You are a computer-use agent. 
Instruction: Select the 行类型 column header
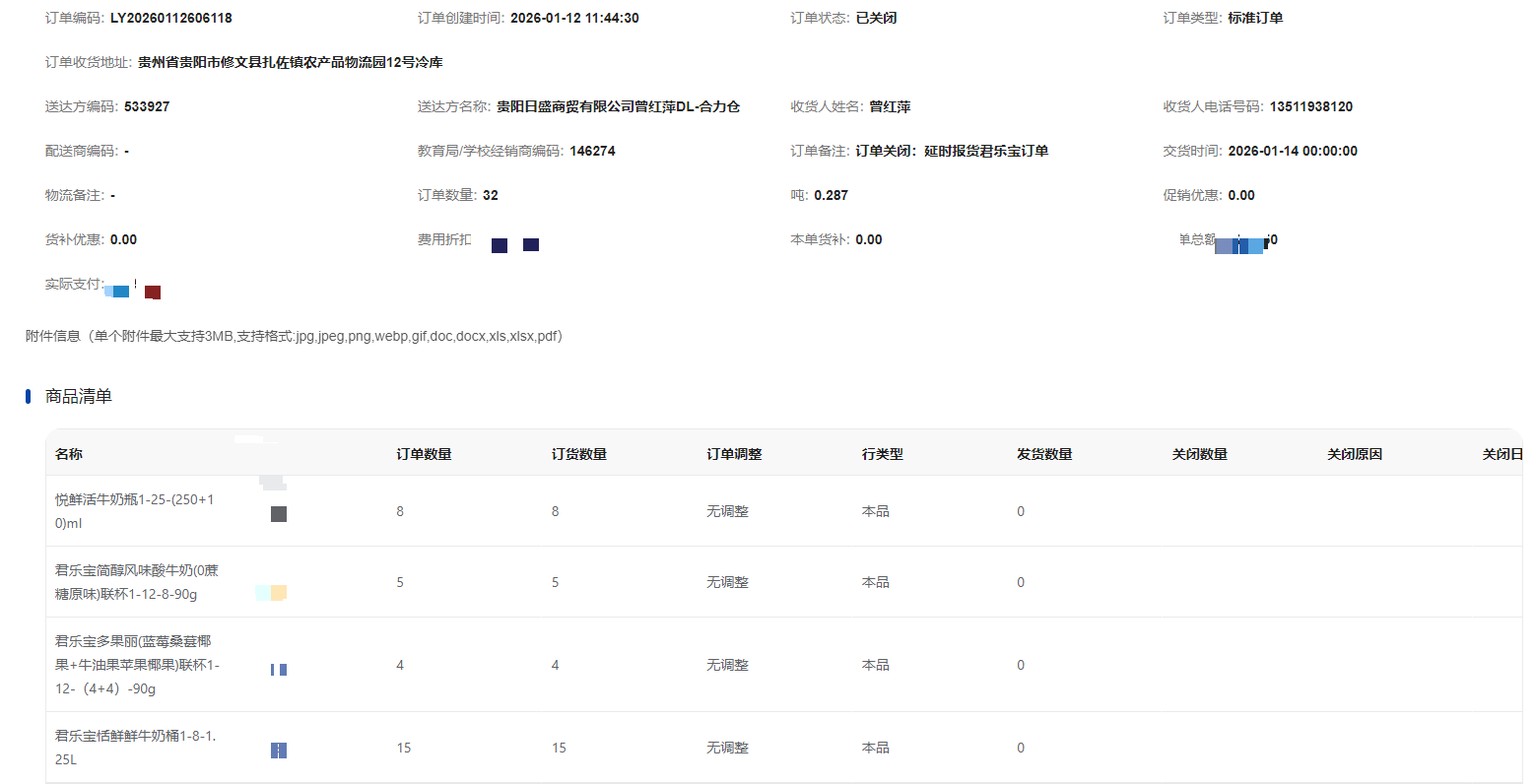882,454
